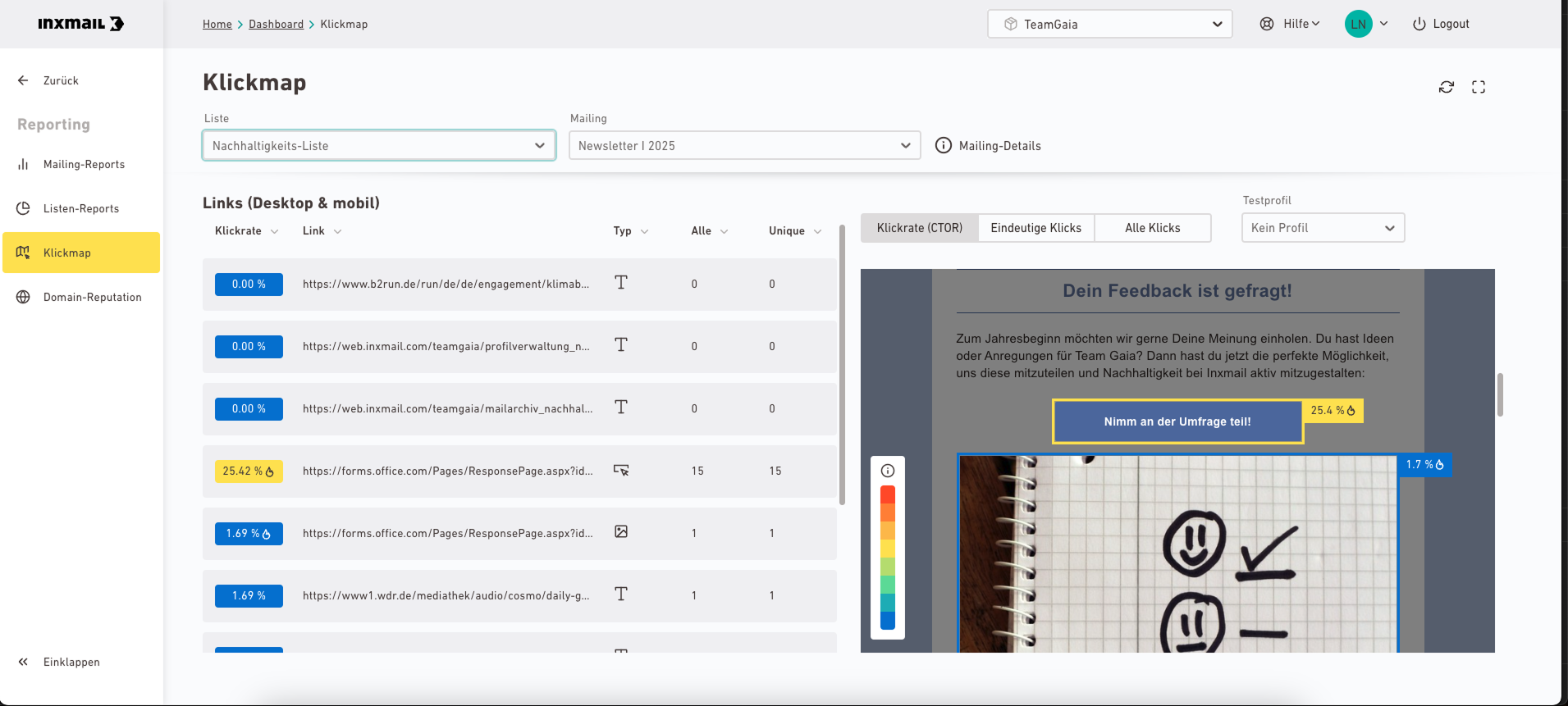Click the text type icon in the b2run link row
Screen dimensions: 1568x706
(x=621, y=282)
